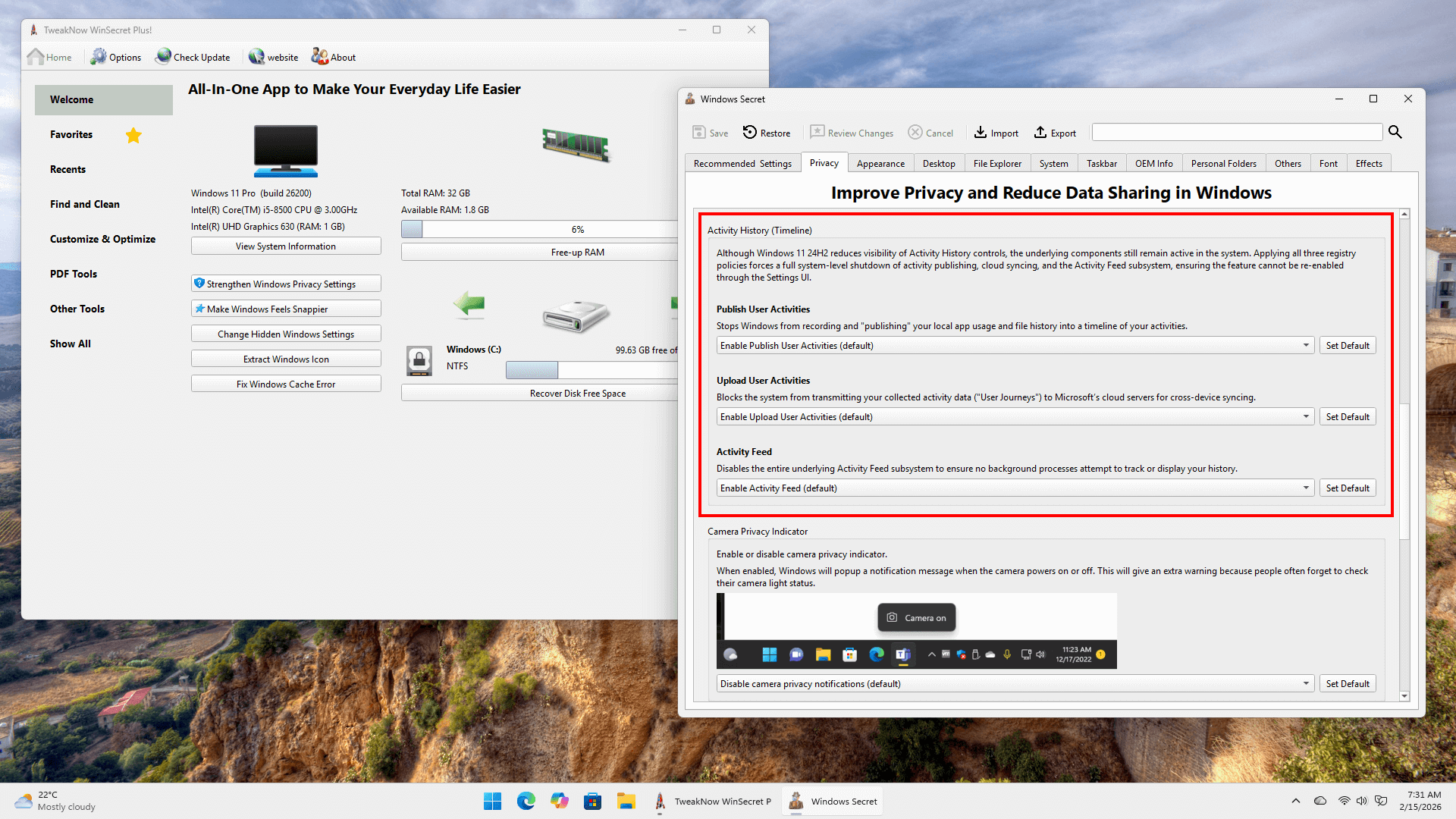The height and width of the screenshot is (819, 1456).
Task: Switch to the File Explorer tab
Action: point(996,164)
